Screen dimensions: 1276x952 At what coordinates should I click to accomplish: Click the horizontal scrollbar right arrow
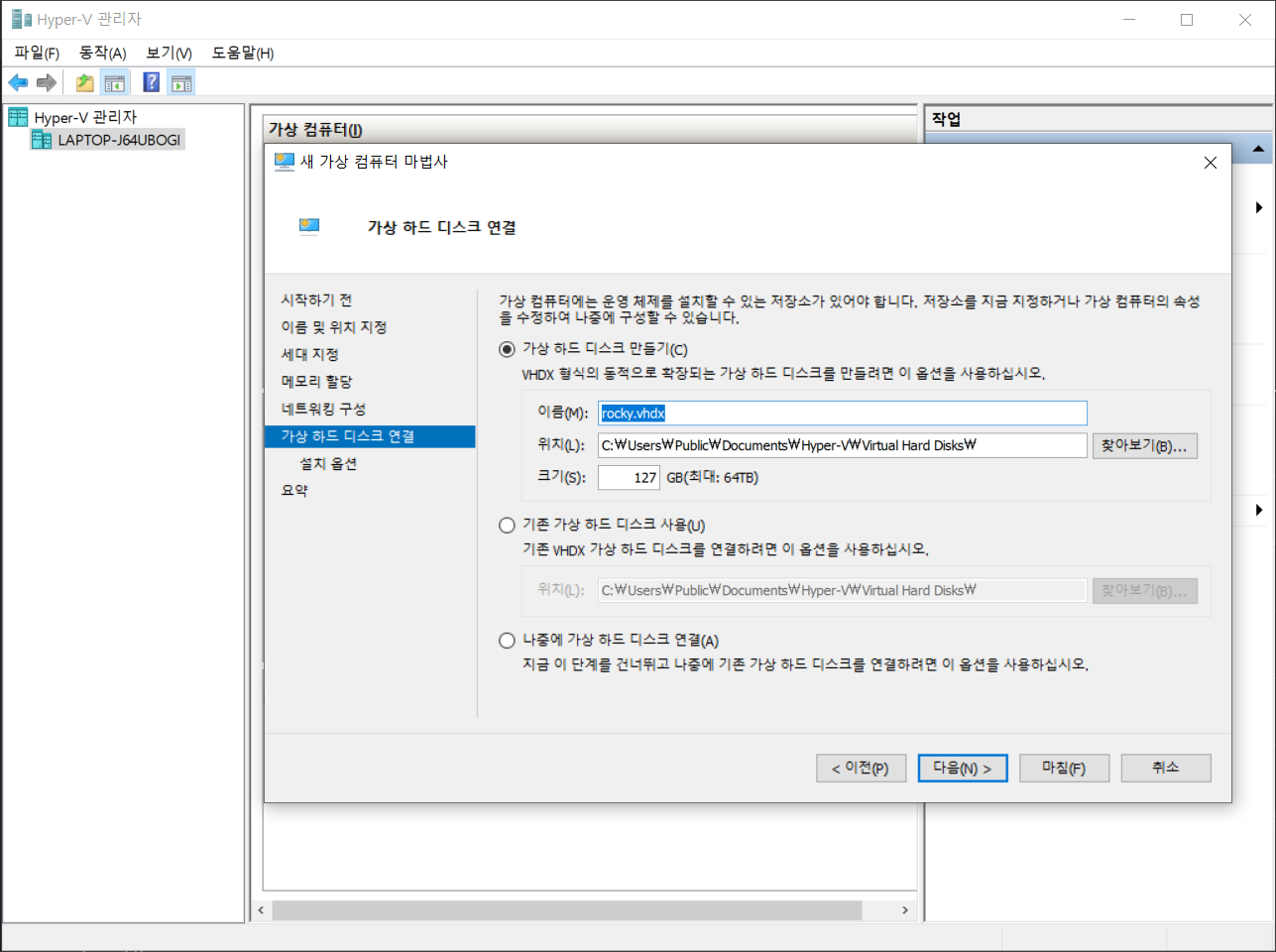[905, 910]
